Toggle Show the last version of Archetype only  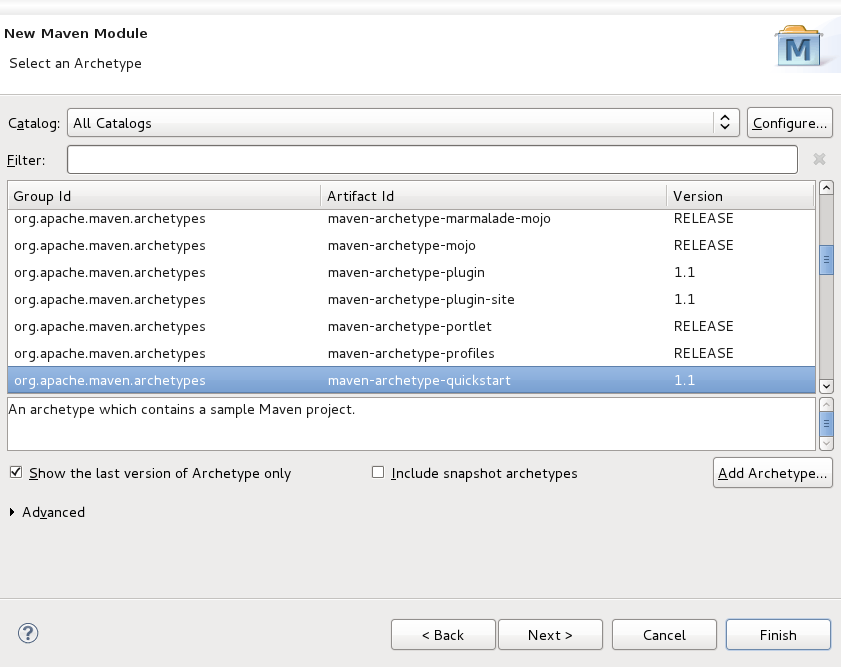[x=16, y=473]
